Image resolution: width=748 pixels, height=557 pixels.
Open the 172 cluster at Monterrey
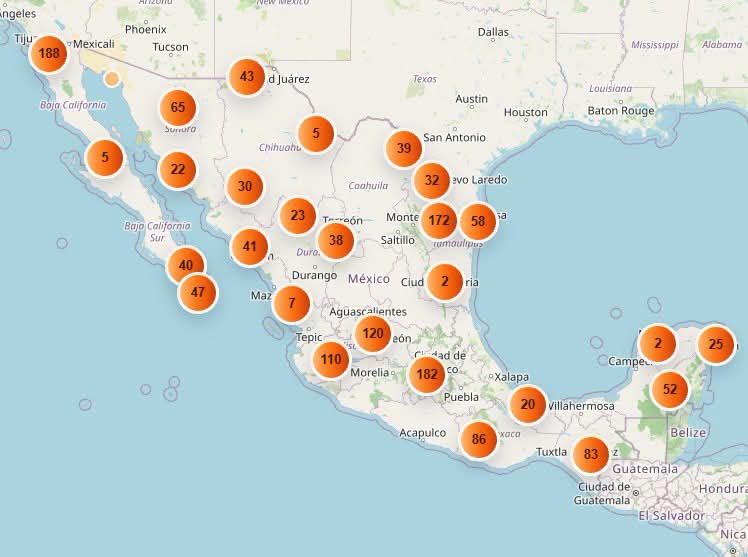click(439, 221)
